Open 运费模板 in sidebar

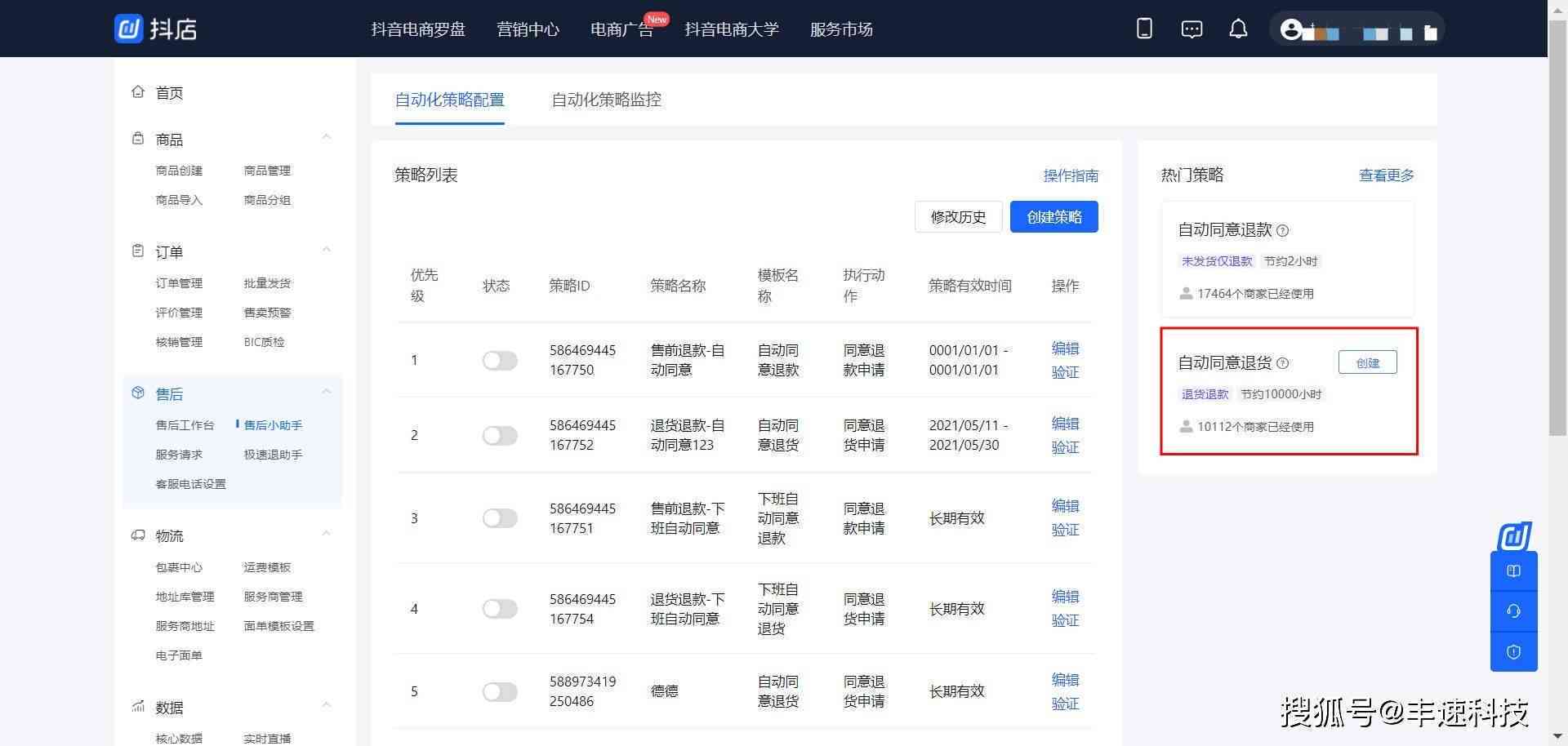267,567
